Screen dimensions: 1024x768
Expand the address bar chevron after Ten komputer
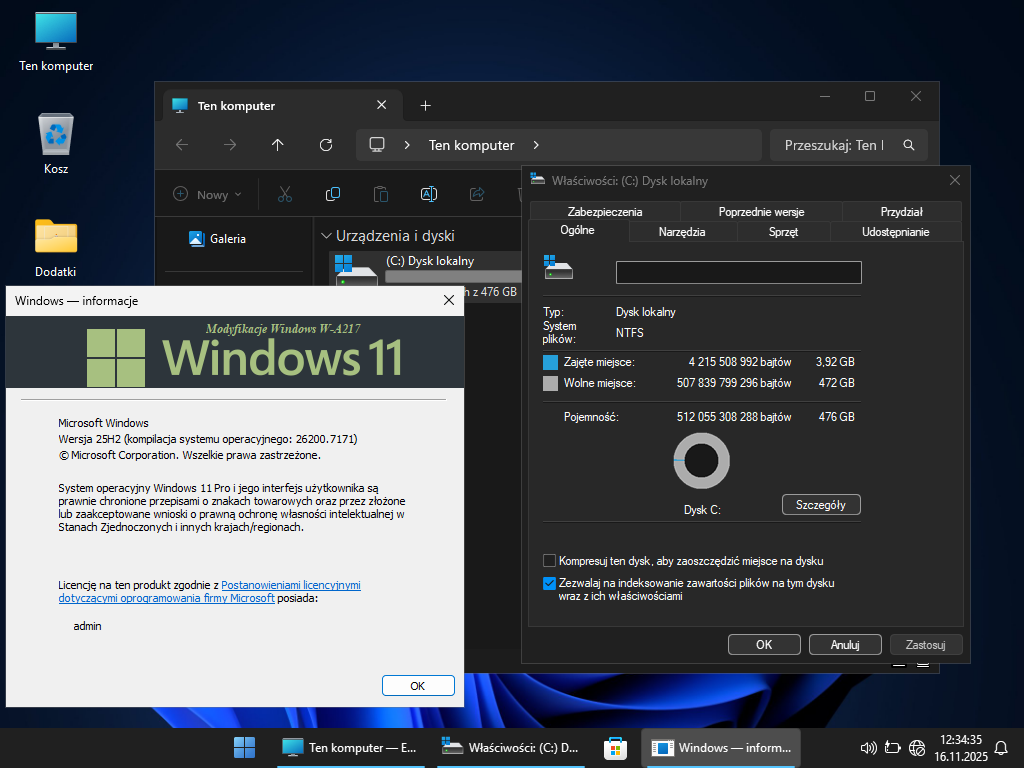(536, 145)
